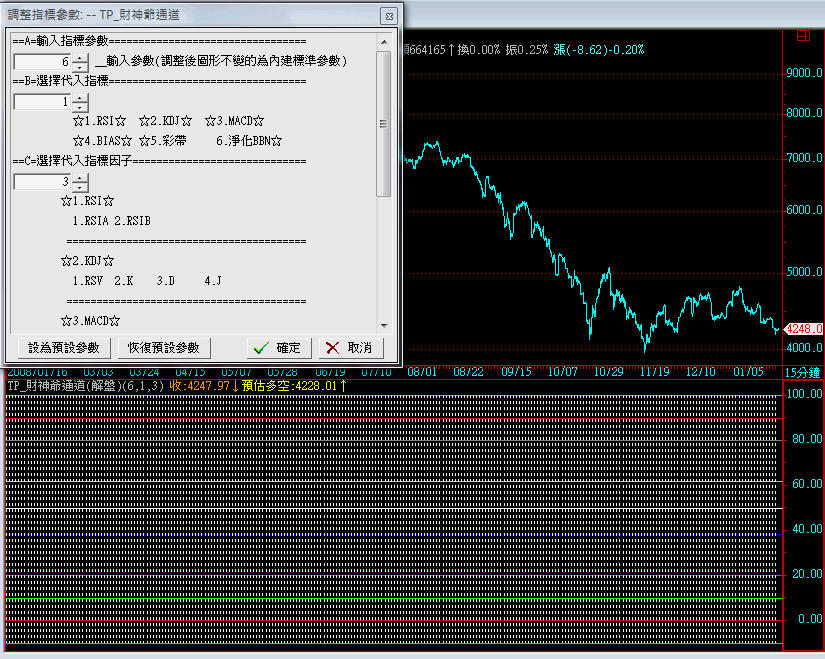Decrease the section A parameter value

click(x=80, y=67)
